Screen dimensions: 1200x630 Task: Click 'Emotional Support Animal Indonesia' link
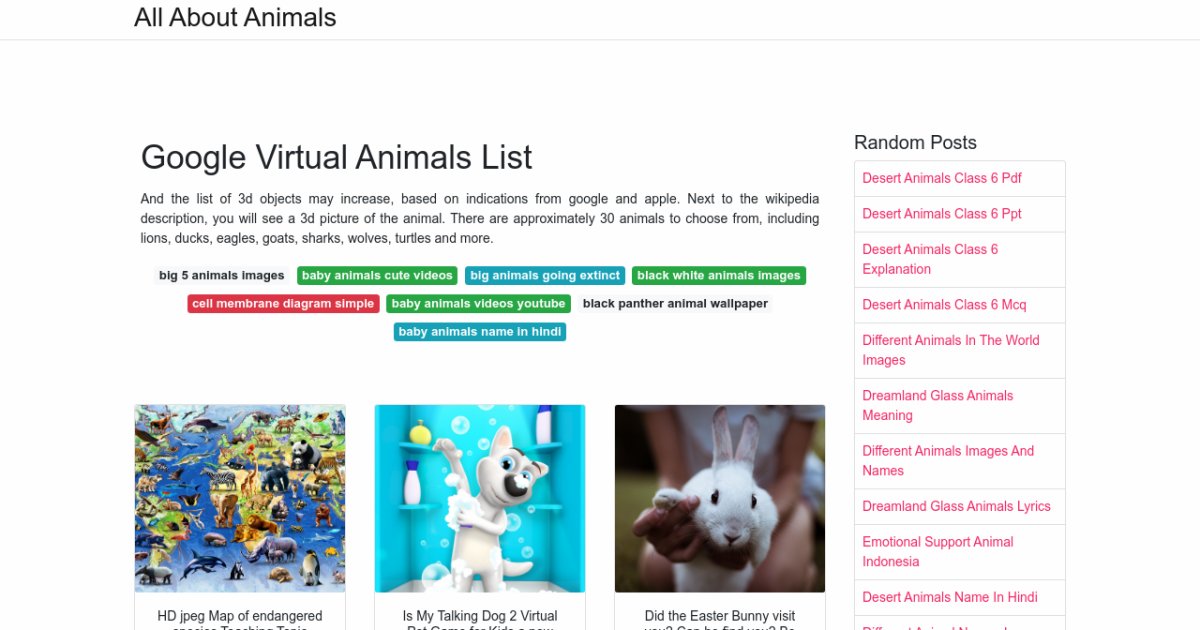tap(938, 551)
